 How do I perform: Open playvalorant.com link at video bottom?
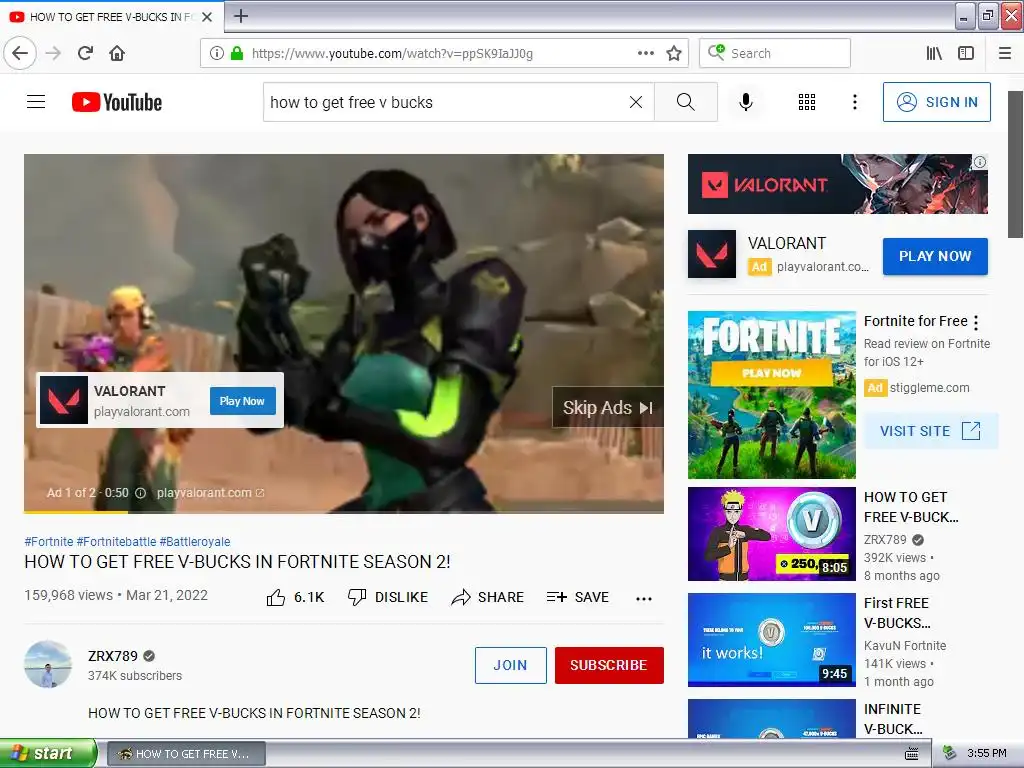[x=210, y=493]
